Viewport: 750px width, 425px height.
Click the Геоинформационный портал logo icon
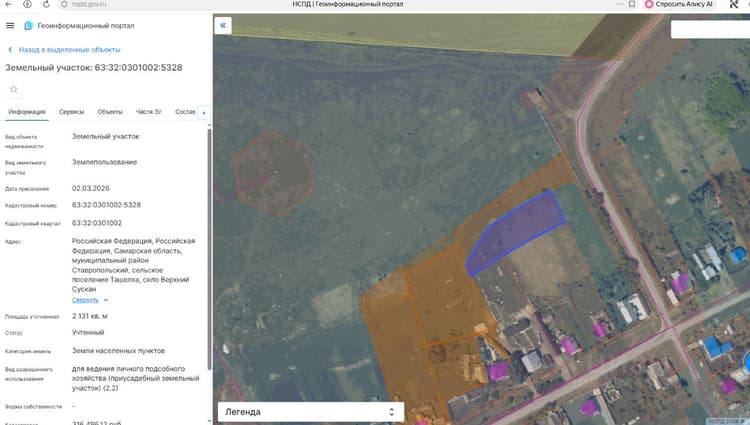[x=28, y=26]
